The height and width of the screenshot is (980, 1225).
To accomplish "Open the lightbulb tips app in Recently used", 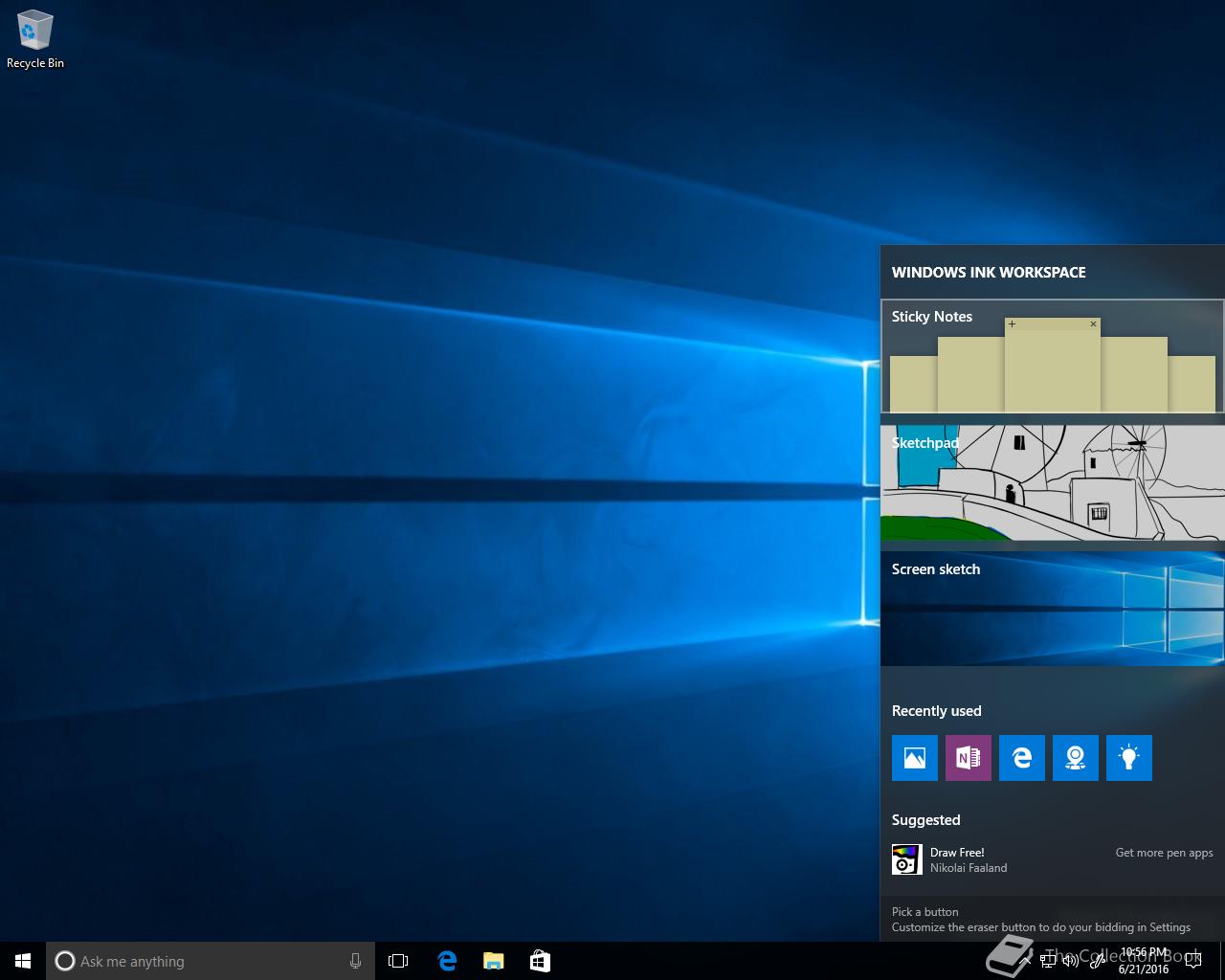I will click(1129, 758).
